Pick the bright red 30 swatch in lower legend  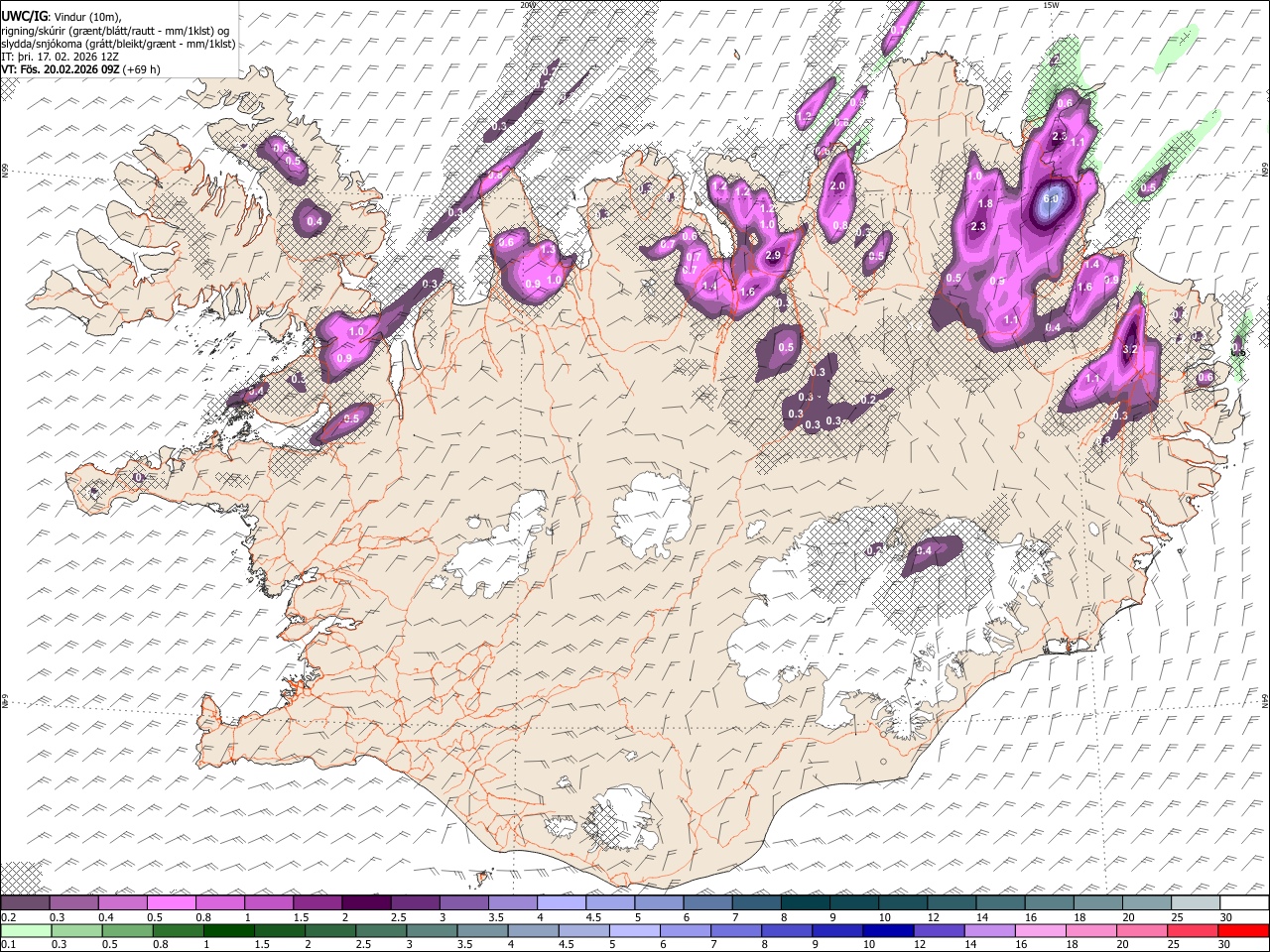pyautogui.click(x=1244, y=930)
